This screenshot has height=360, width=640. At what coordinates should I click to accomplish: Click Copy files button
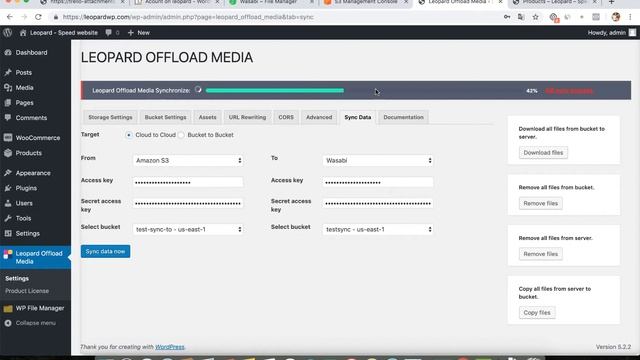click(x=537, y=313)
